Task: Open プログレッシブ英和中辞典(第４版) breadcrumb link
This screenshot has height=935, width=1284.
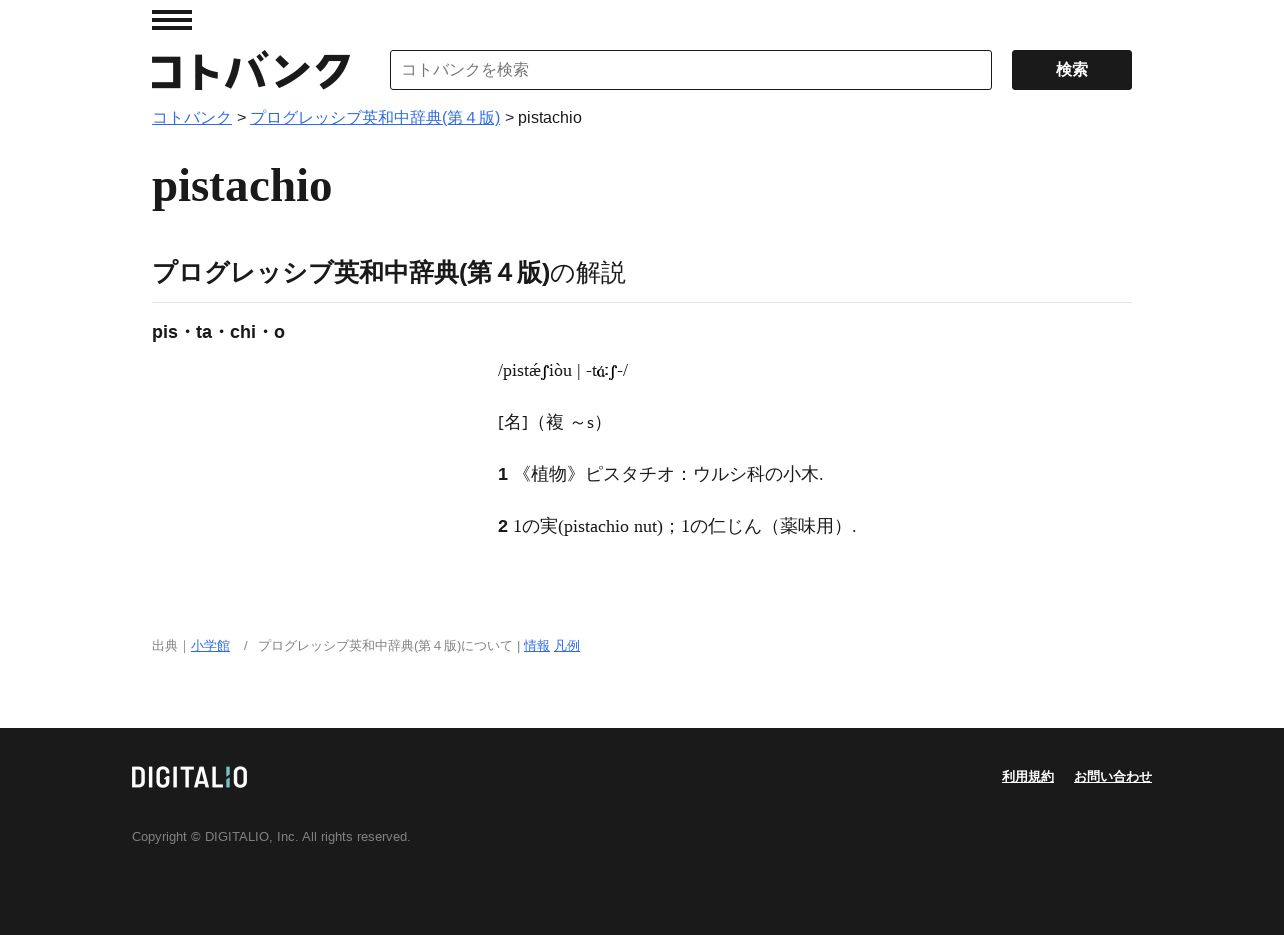Action: 375,118
